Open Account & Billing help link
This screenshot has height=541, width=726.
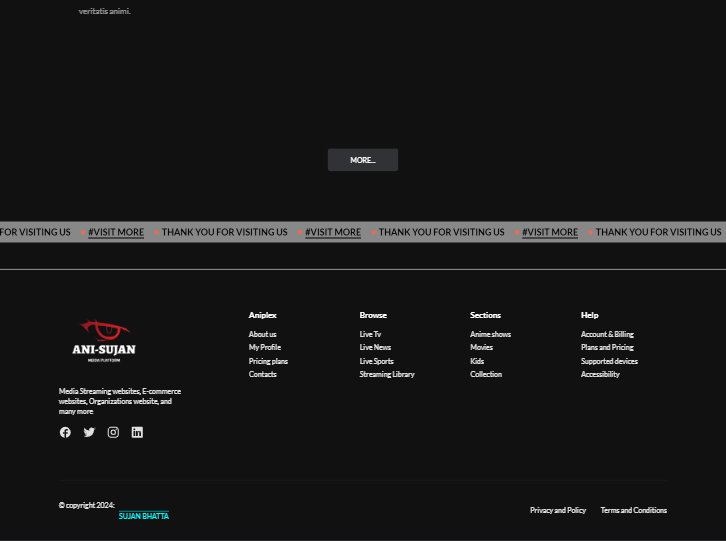pos(607,334)
